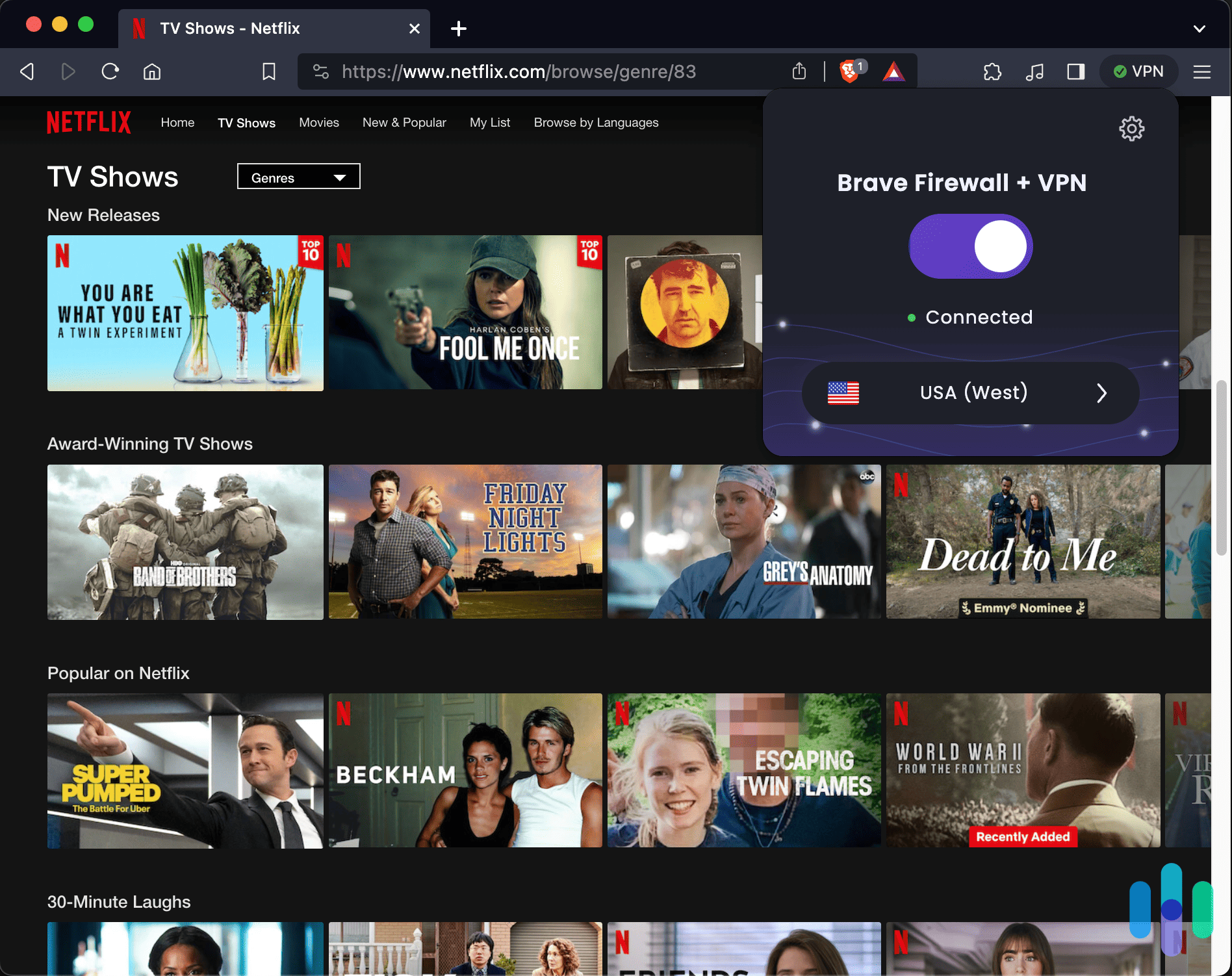Open the Fool Me Once thumbnail

465,313
